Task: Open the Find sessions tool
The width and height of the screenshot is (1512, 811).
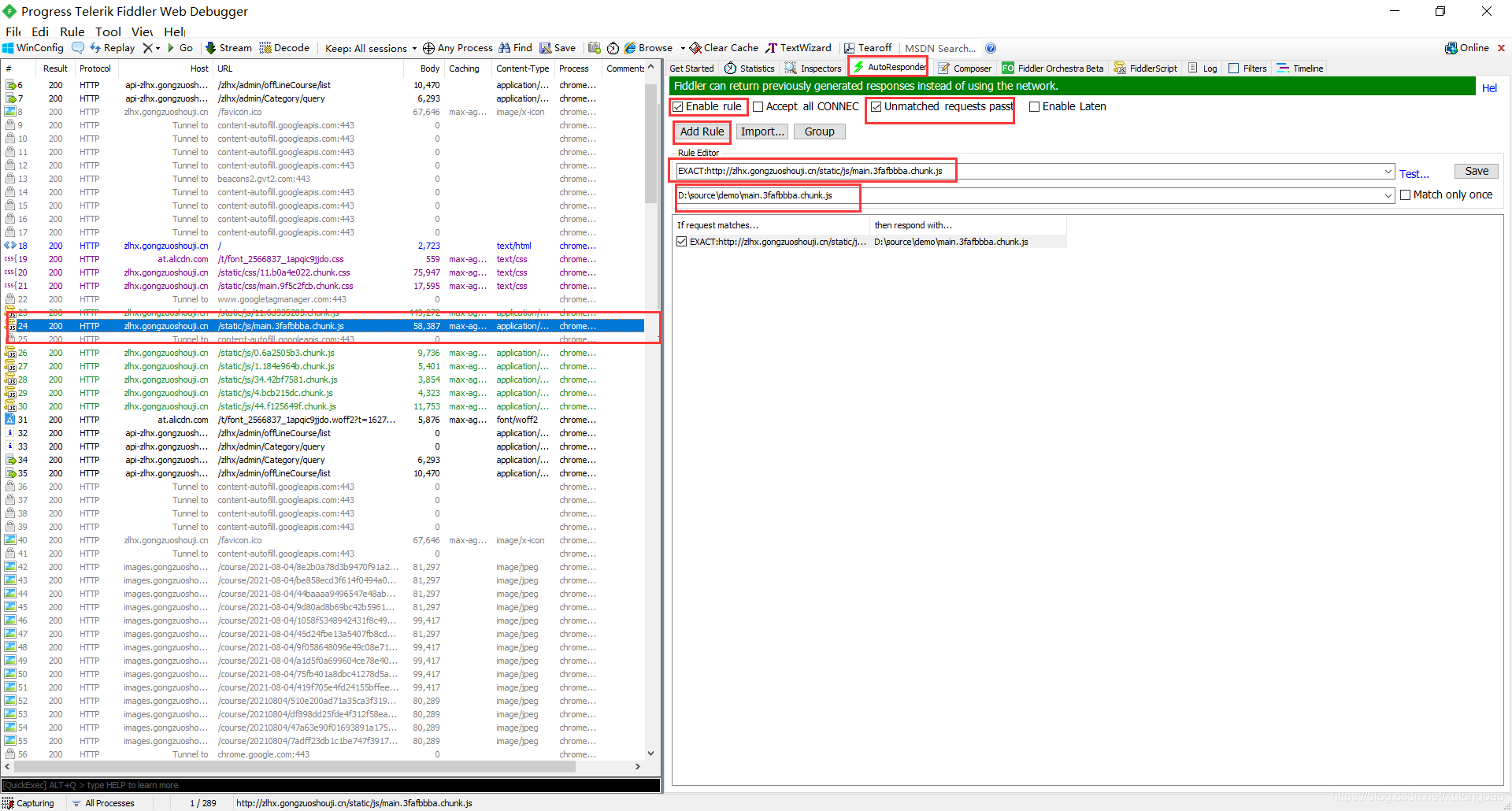Action: point(515,48)
